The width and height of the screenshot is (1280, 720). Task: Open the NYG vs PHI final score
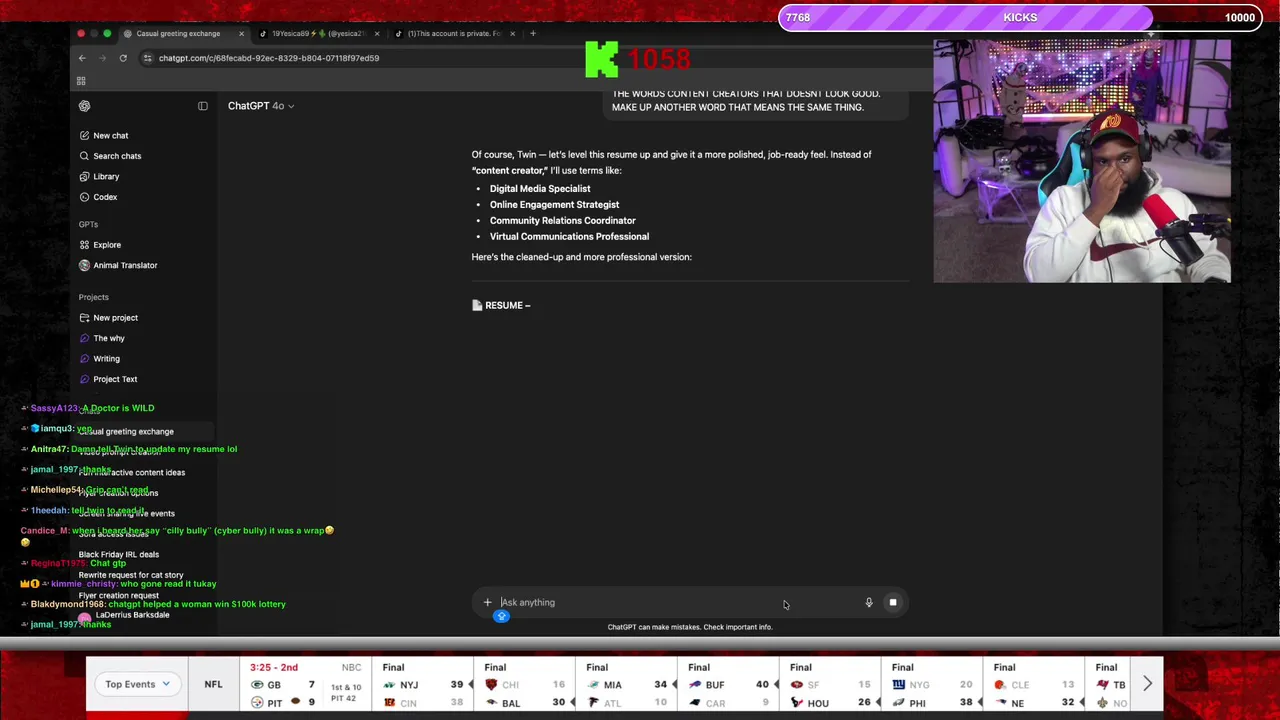click(933, 685)
